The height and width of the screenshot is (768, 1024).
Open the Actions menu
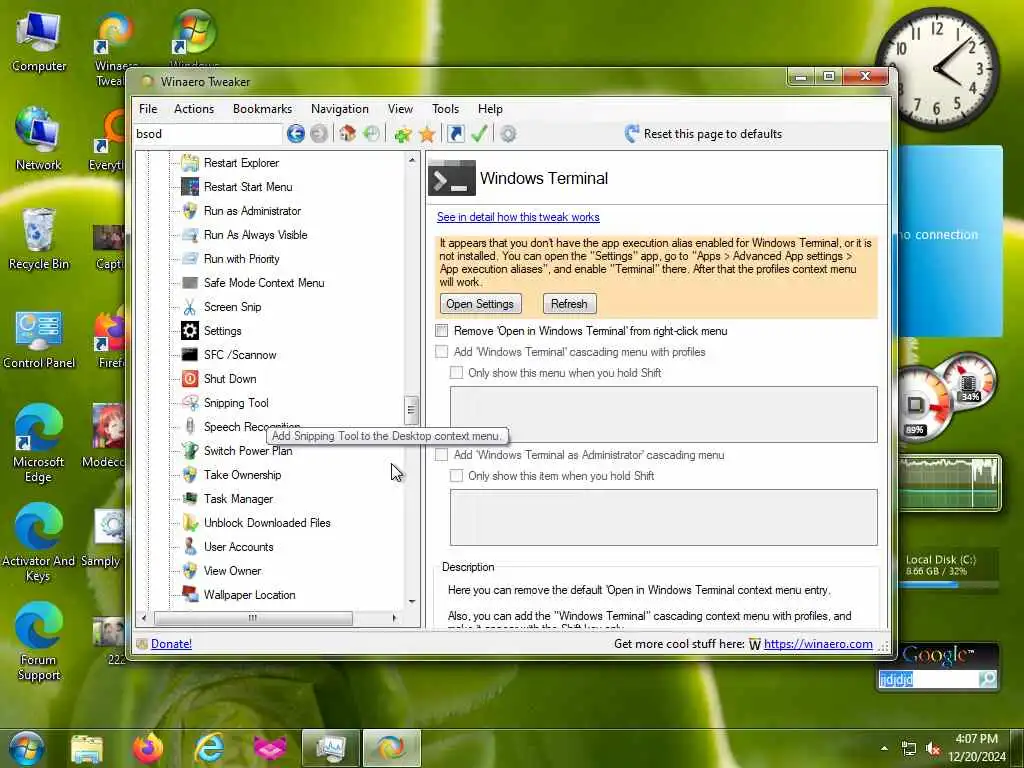pyautogui.click(x=194, y=109)
